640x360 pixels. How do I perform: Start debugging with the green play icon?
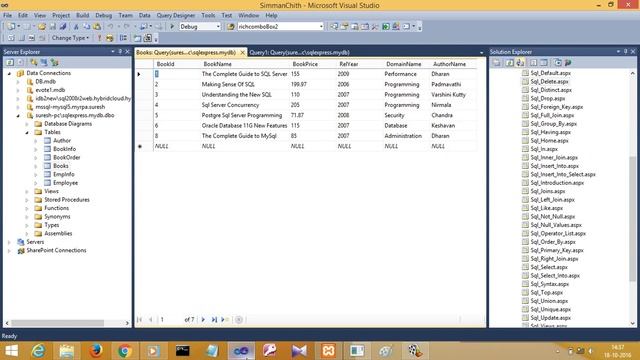click(x=172, y=27)
